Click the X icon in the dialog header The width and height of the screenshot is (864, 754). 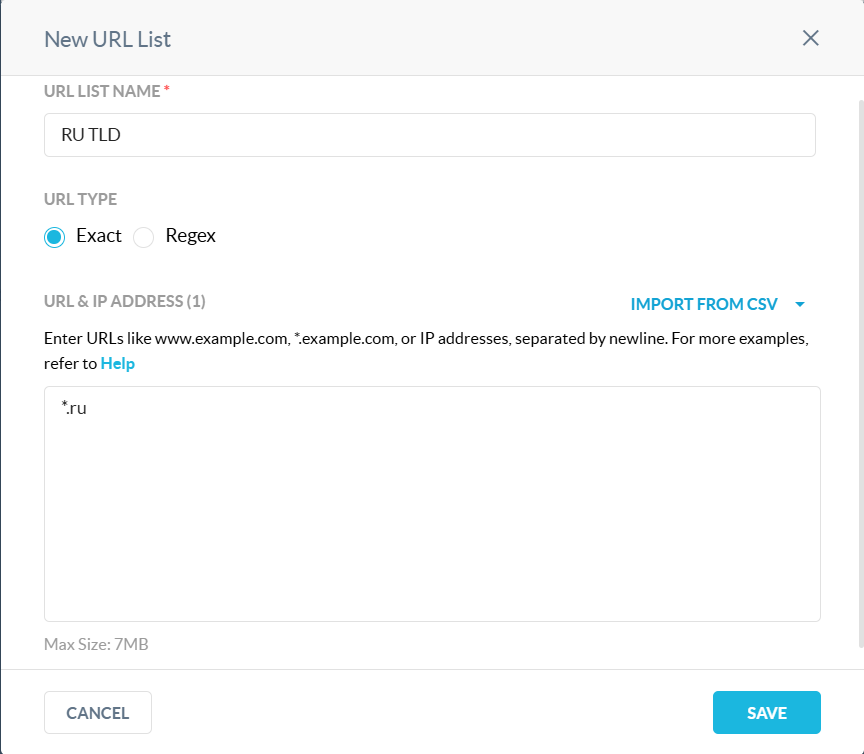[810, 38]
